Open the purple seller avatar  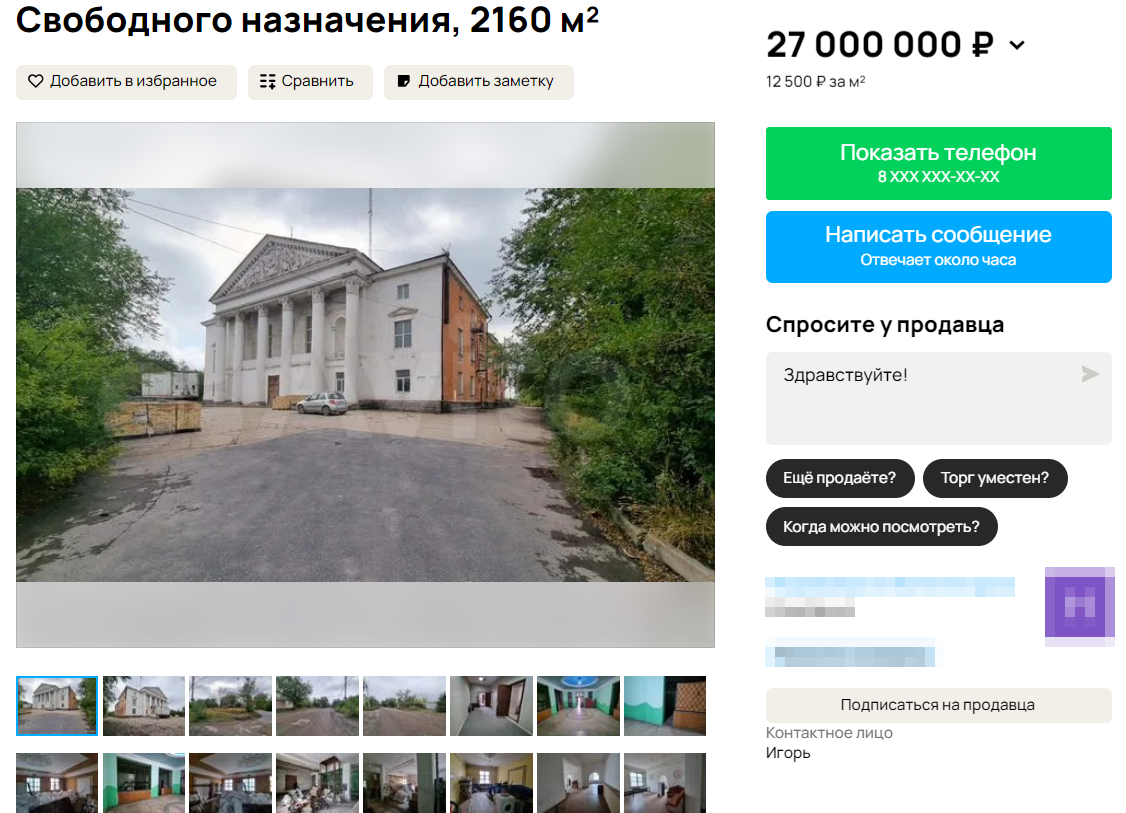(x=1079, y=606)
